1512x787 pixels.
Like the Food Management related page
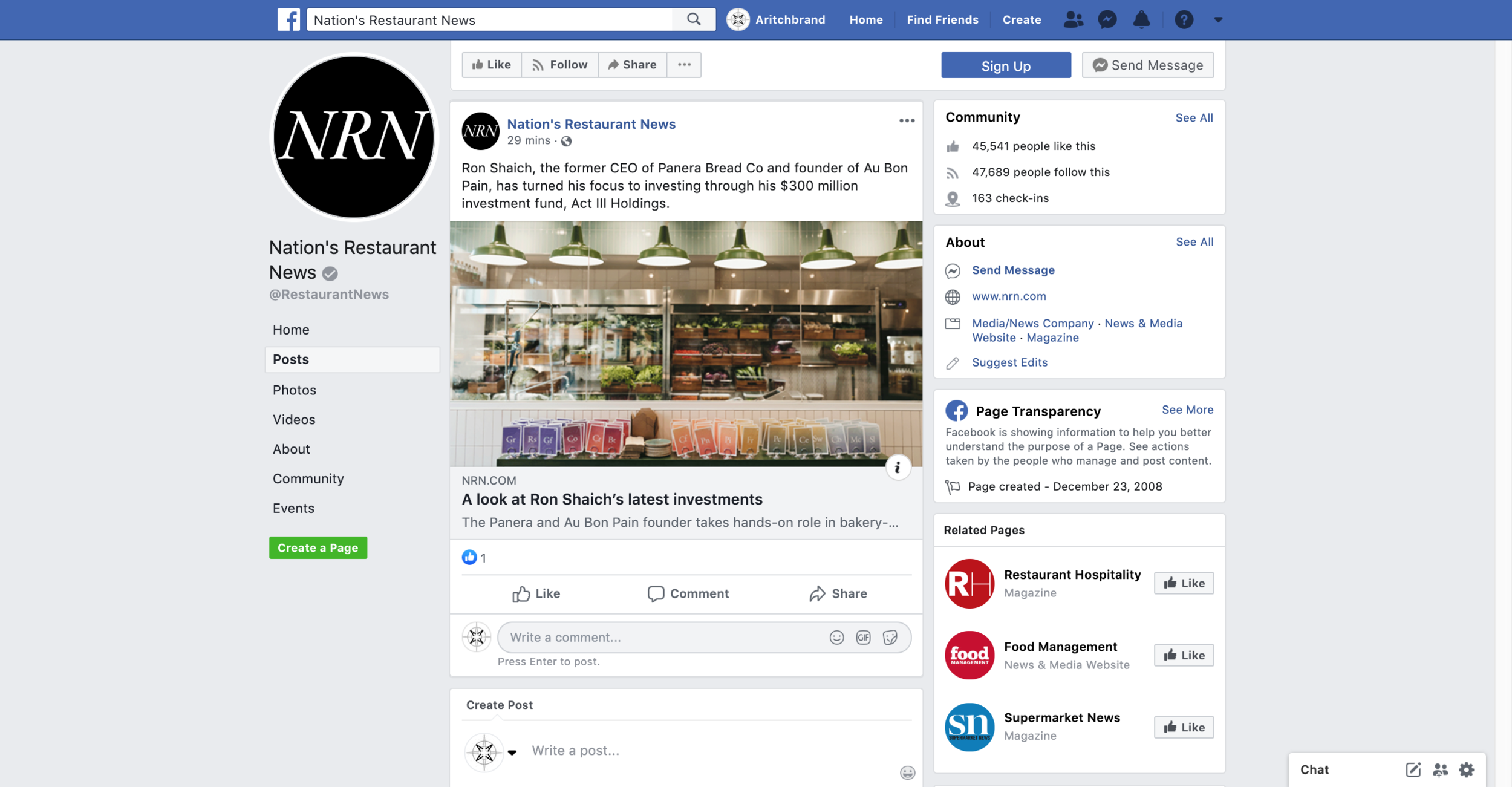coord(1184,655)
